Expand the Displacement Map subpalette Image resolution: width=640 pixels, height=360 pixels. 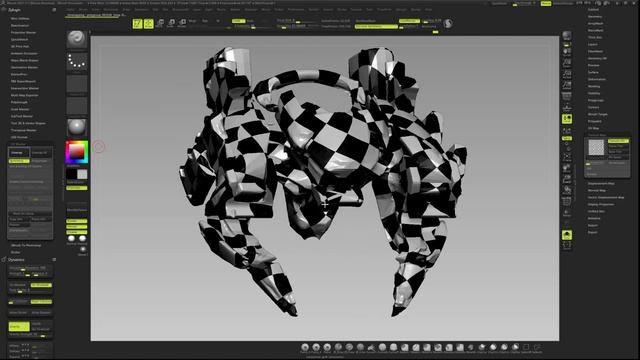601,184
